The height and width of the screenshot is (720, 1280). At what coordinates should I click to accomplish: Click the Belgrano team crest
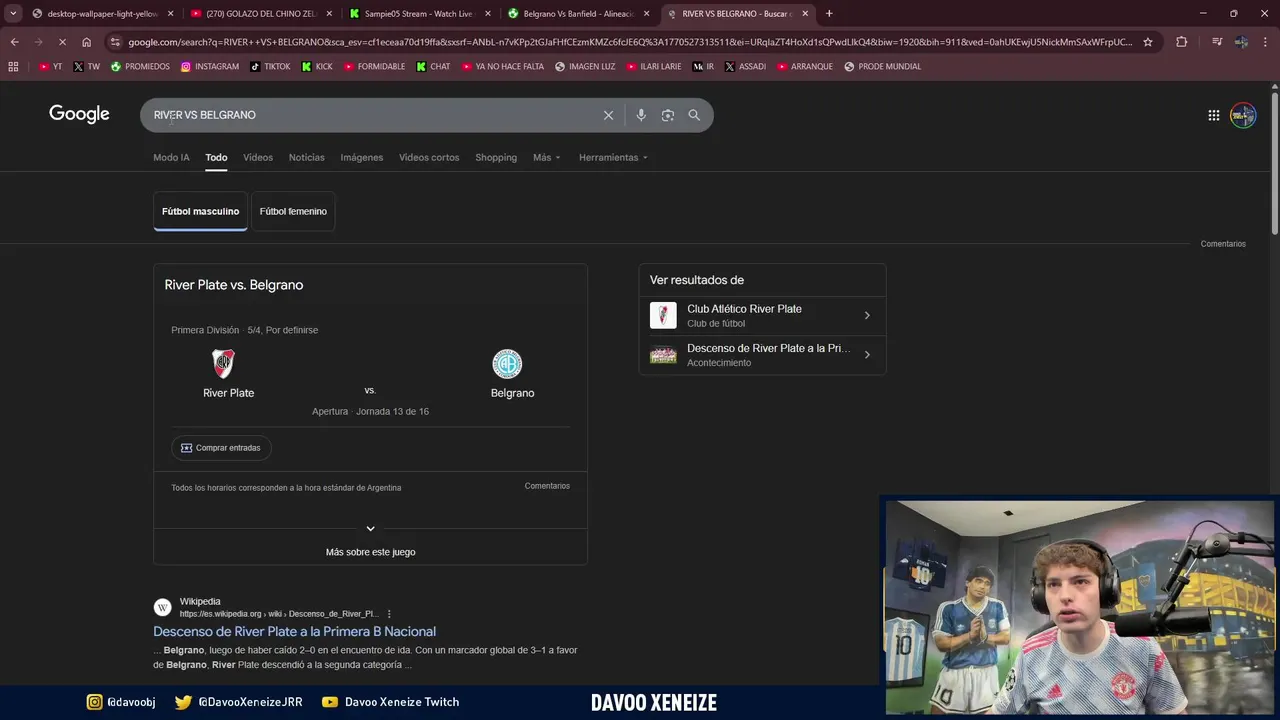click(507, 363)
